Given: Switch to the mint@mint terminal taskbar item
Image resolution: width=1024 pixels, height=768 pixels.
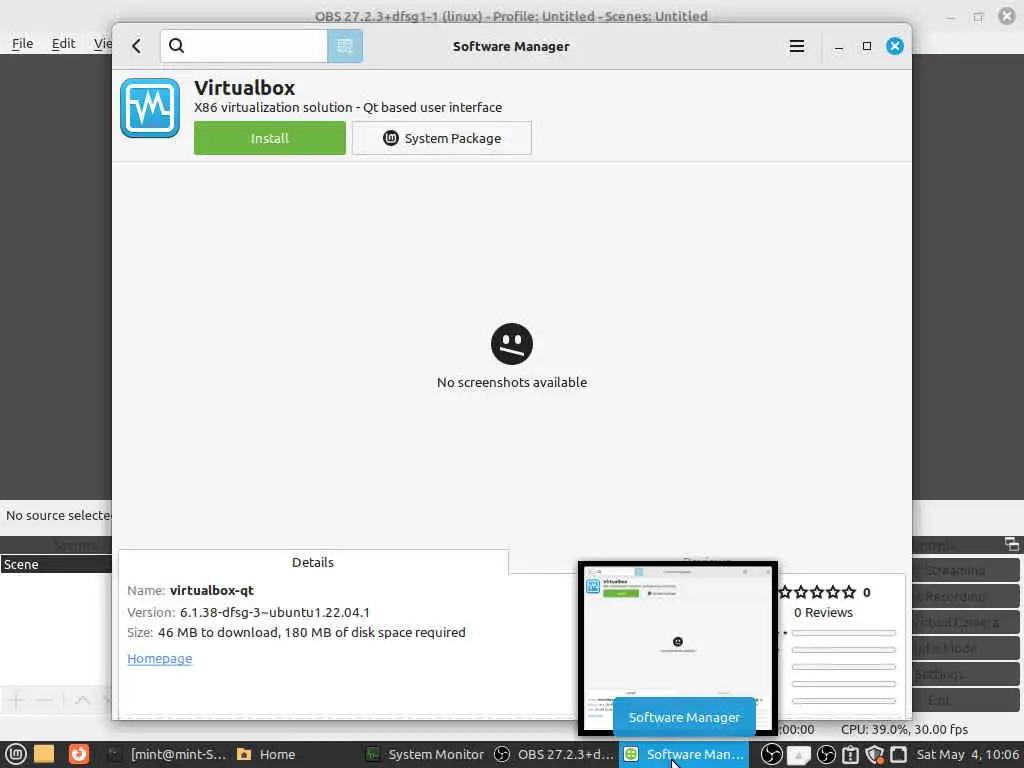Looking at the screenshot, I should 167,754.
